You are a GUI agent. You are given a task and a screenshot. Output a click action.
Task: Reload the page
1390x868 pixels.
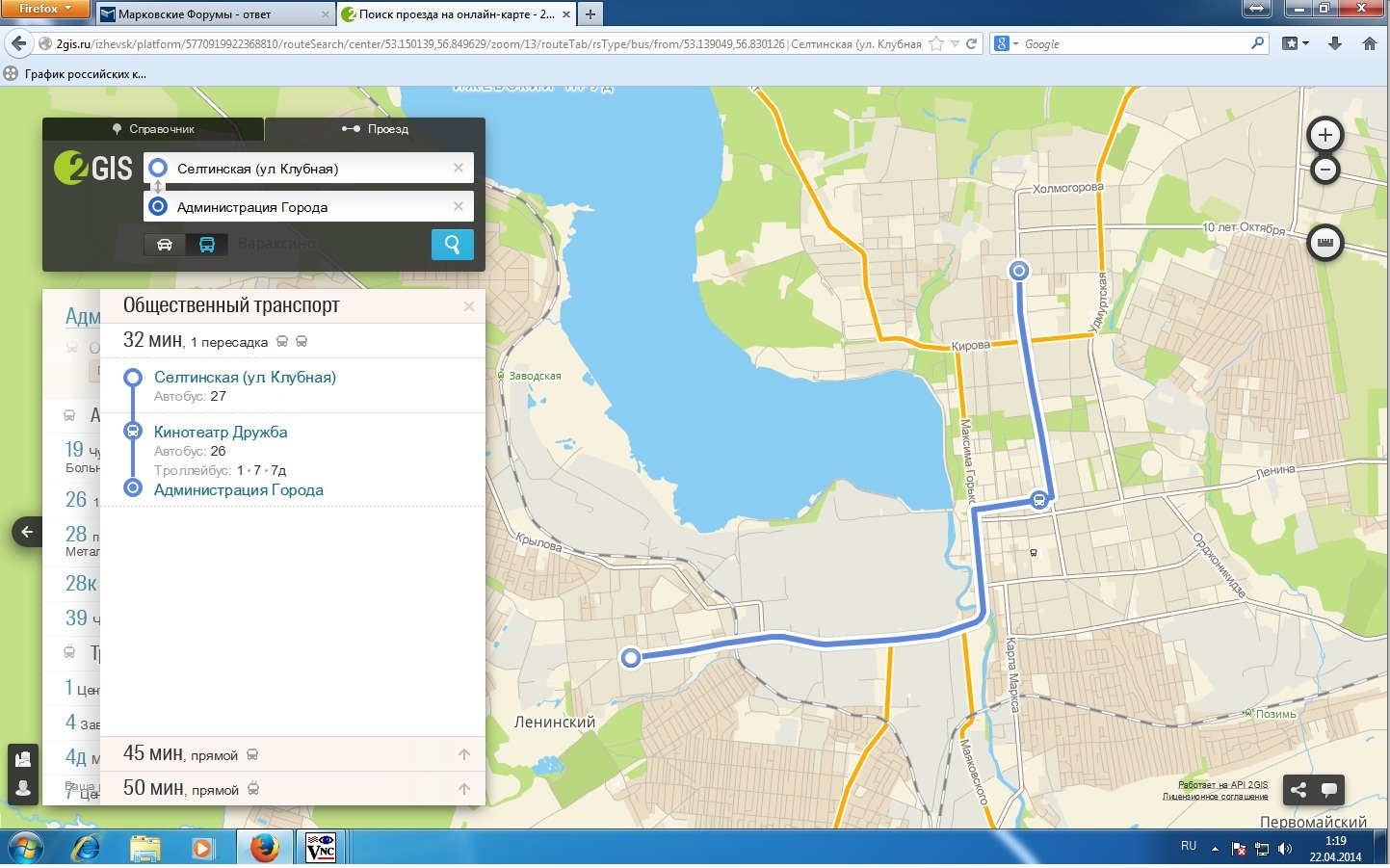pos(972,43)
